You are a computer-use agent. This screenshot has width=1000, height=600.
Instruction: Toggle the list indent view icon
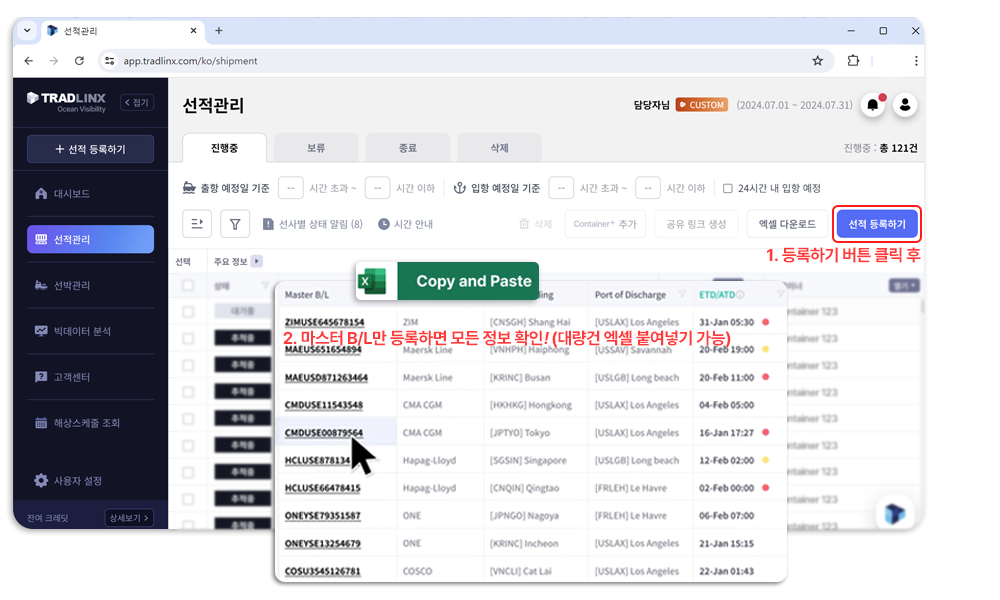pyautogui.click(x=197, y=224)
